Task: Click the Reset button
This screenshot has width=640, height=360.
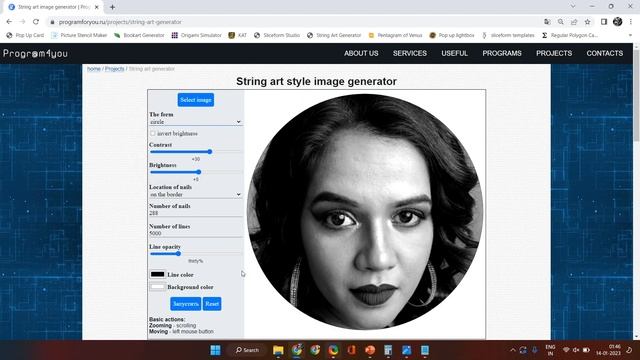Action: (x=212, y=304)
